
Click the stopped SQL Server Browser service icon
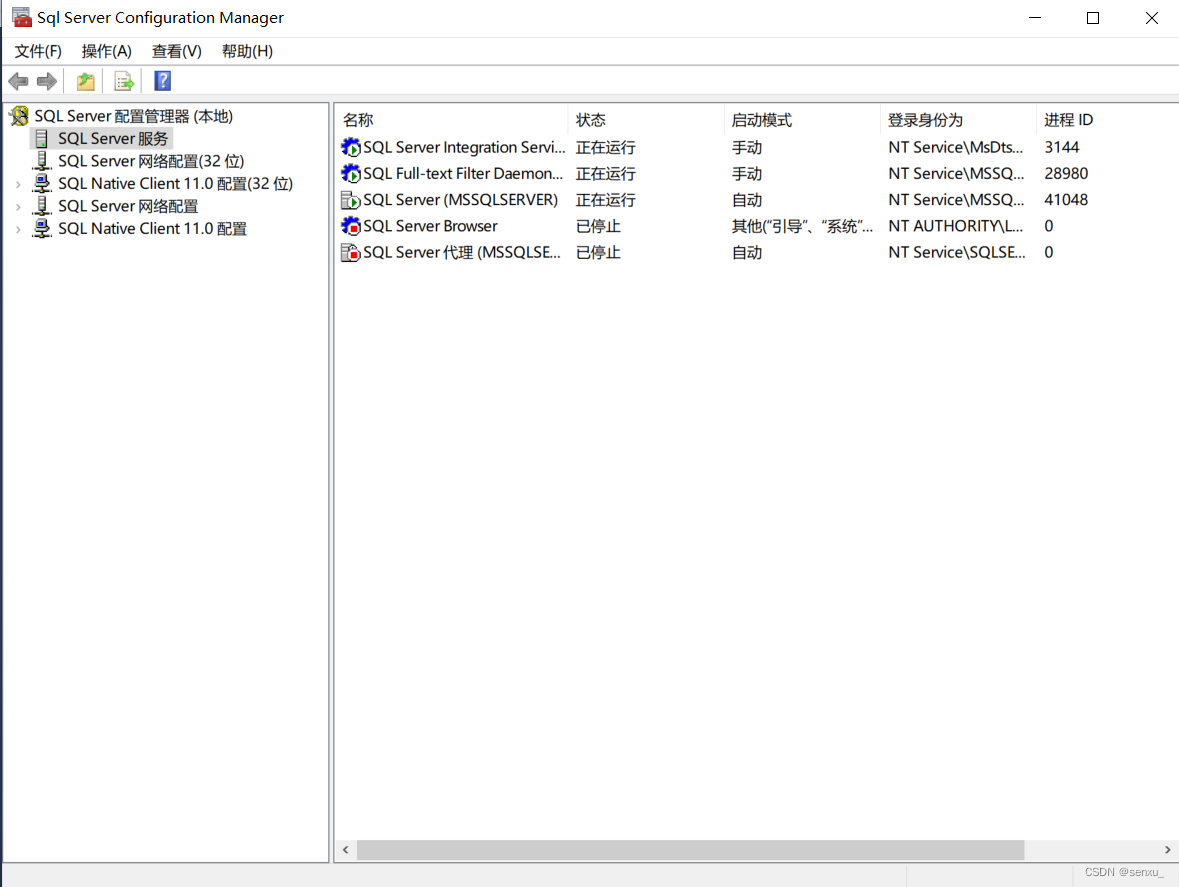[350, 226]
